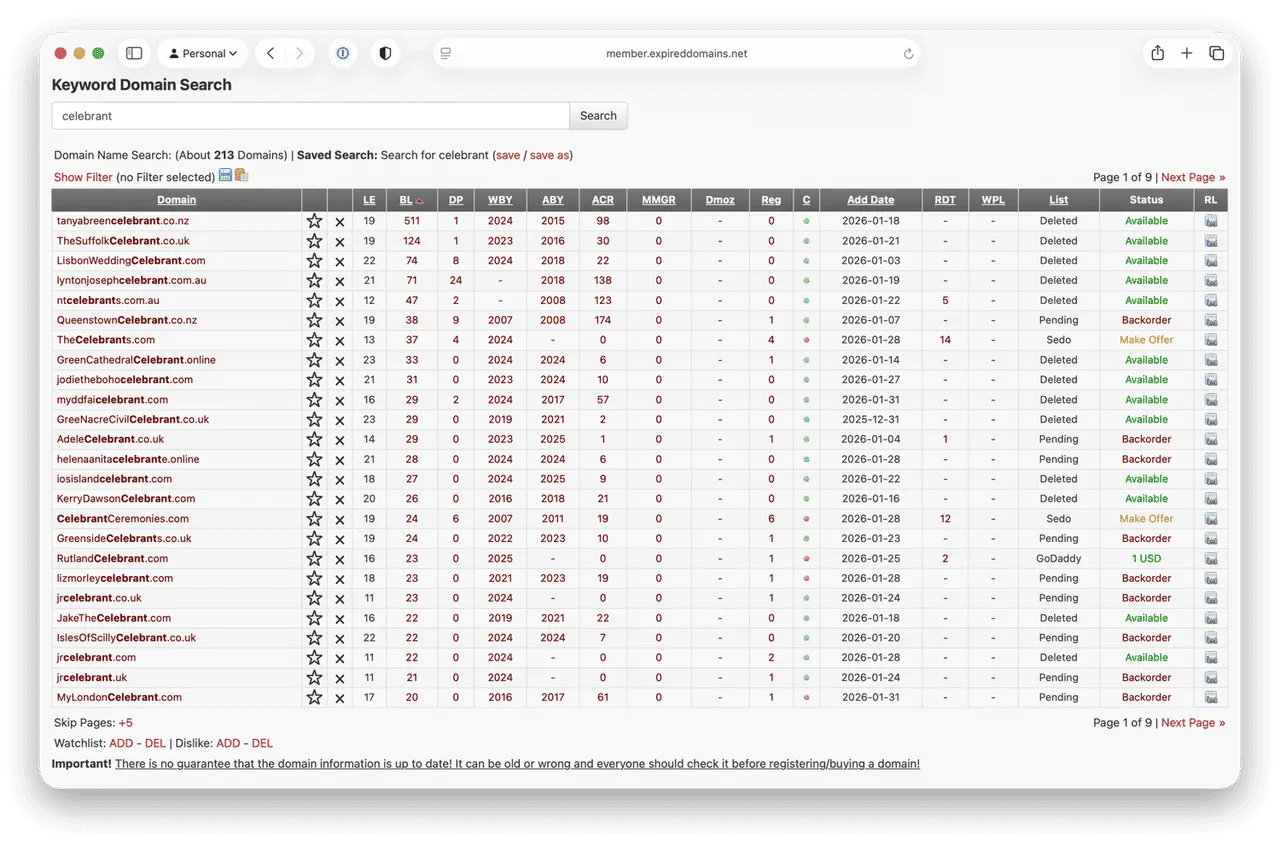Click the copy filter icon beside disk
This screenshot has height=850, width=1280.
point(241,176)
